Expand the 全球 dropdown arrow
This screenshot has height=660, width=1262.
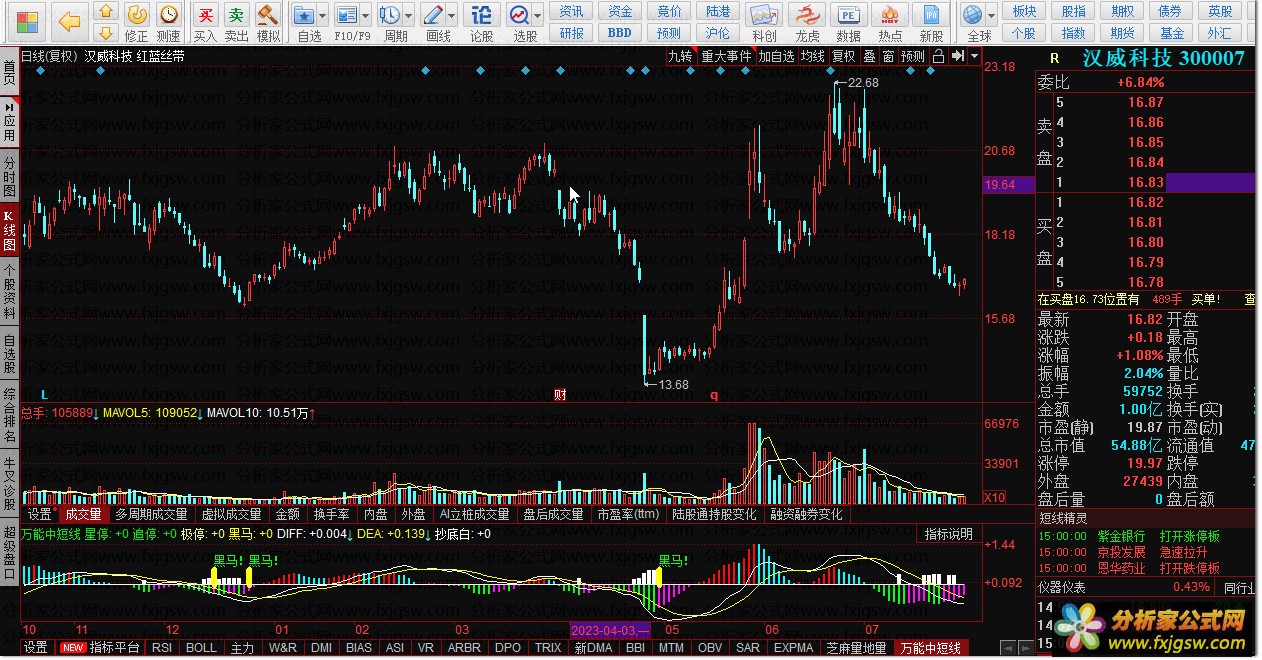tap(992, 17)
